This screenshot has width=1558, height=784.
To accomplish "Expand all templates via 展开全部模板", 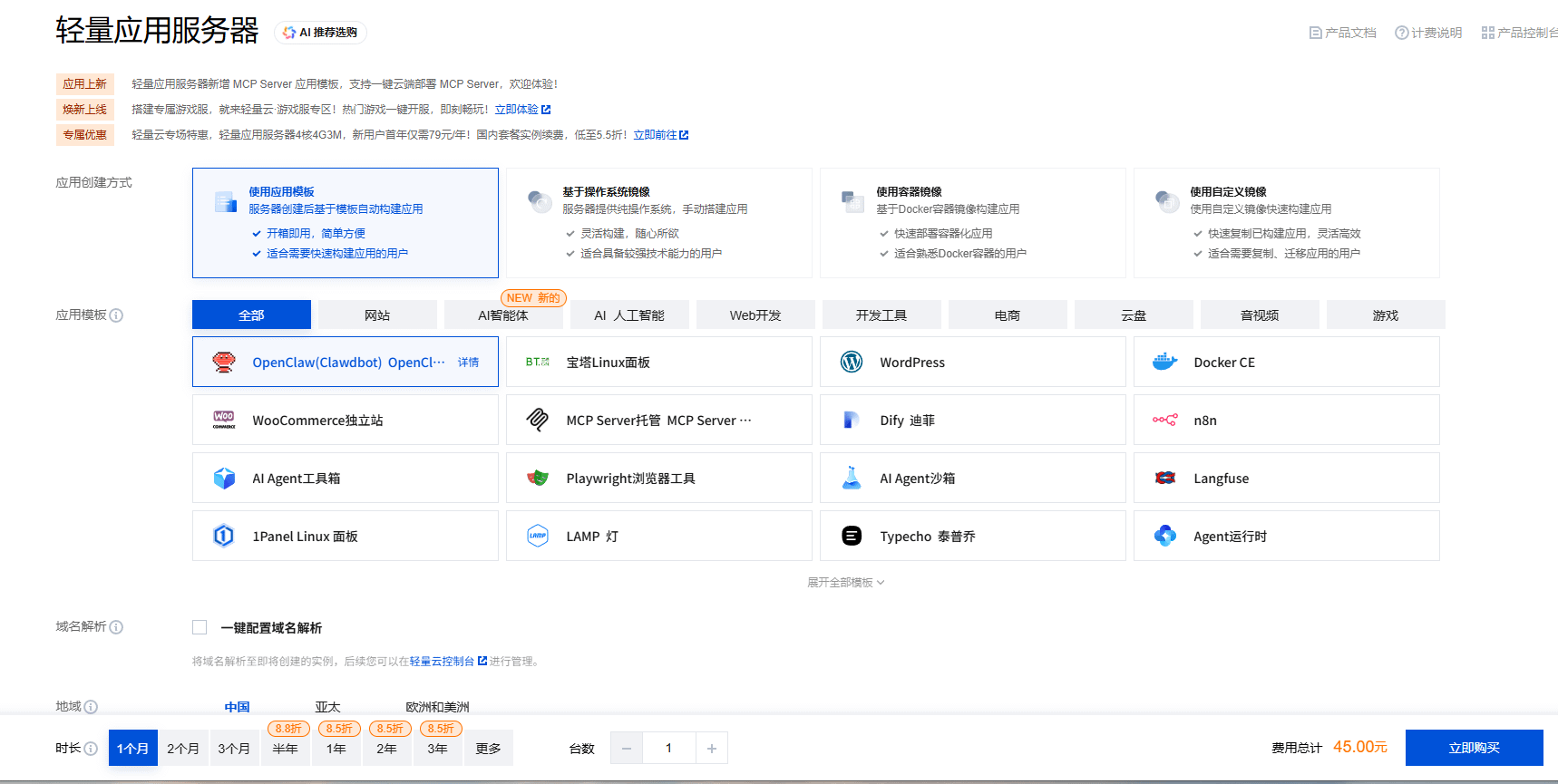I will (x=845, y=583).
